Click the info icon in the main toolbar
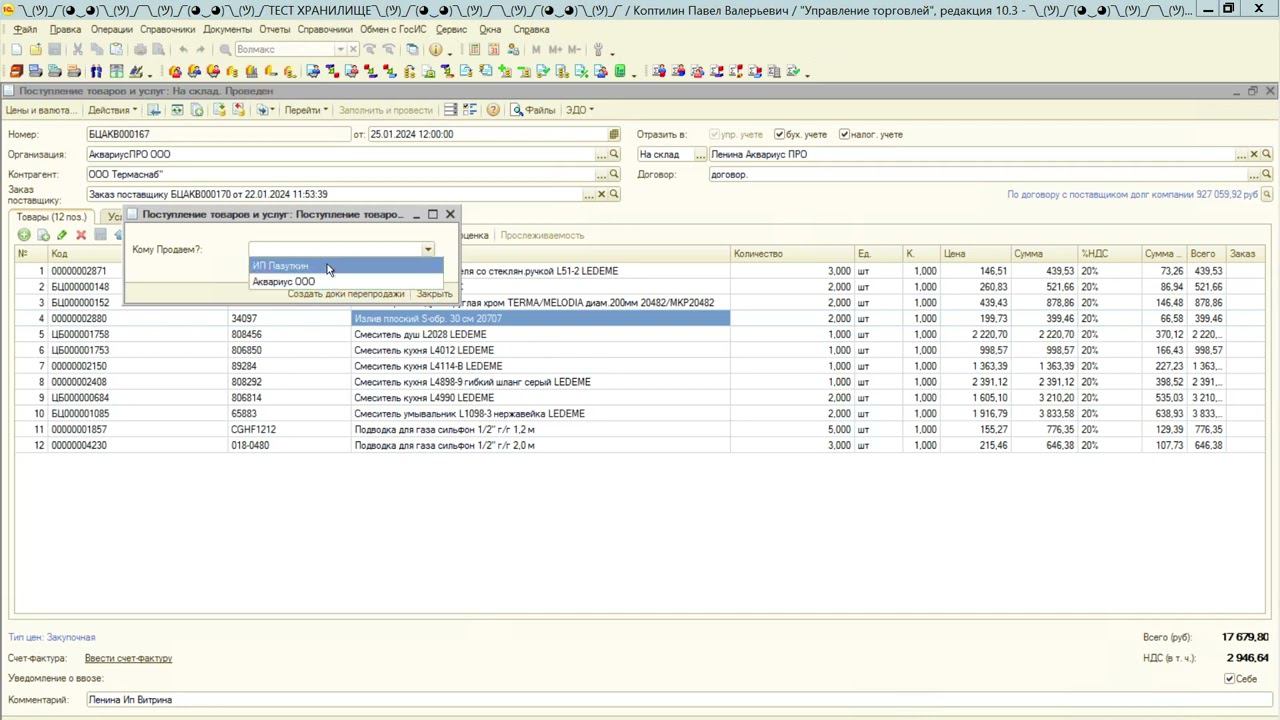The height and width of the screenshot is (720, 1280). click(436, 50)
